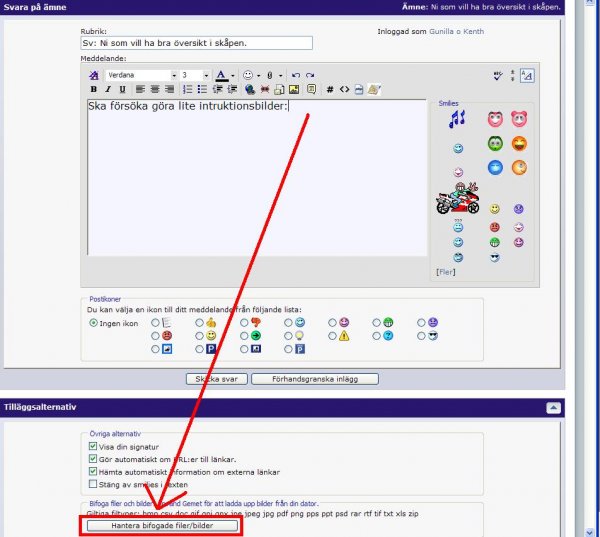Insert the green frog-face smiley
Image resolution: width=600 pixels, height=537 pixels.
[495, 143]
